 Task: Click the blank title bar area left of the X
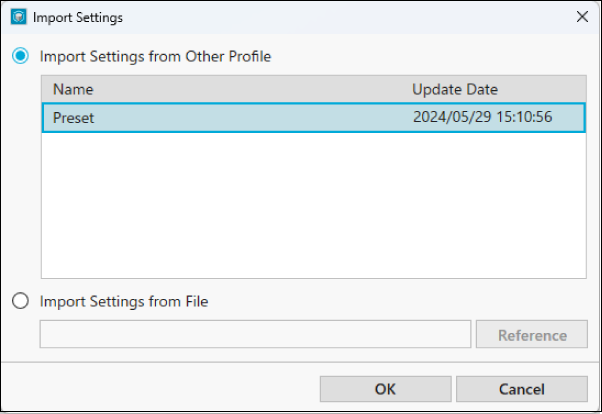(346, 17)
